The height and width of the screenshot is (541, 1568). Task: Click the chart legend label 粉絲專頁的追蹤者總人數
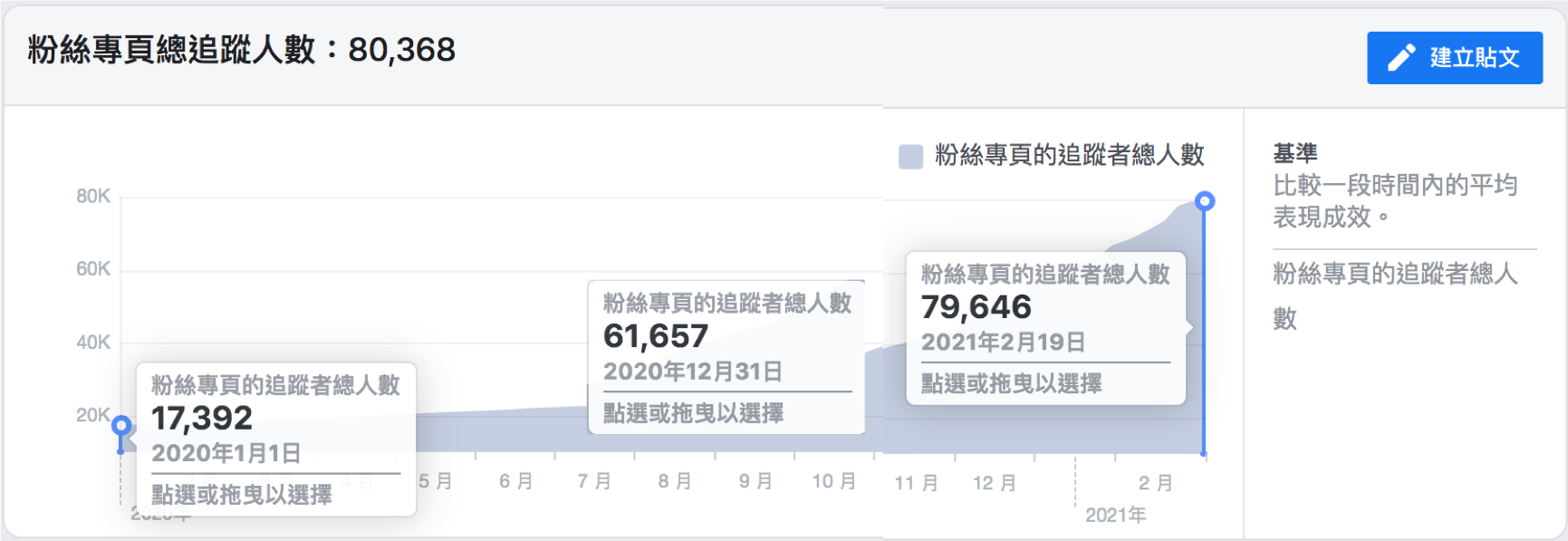point(1069,155)
